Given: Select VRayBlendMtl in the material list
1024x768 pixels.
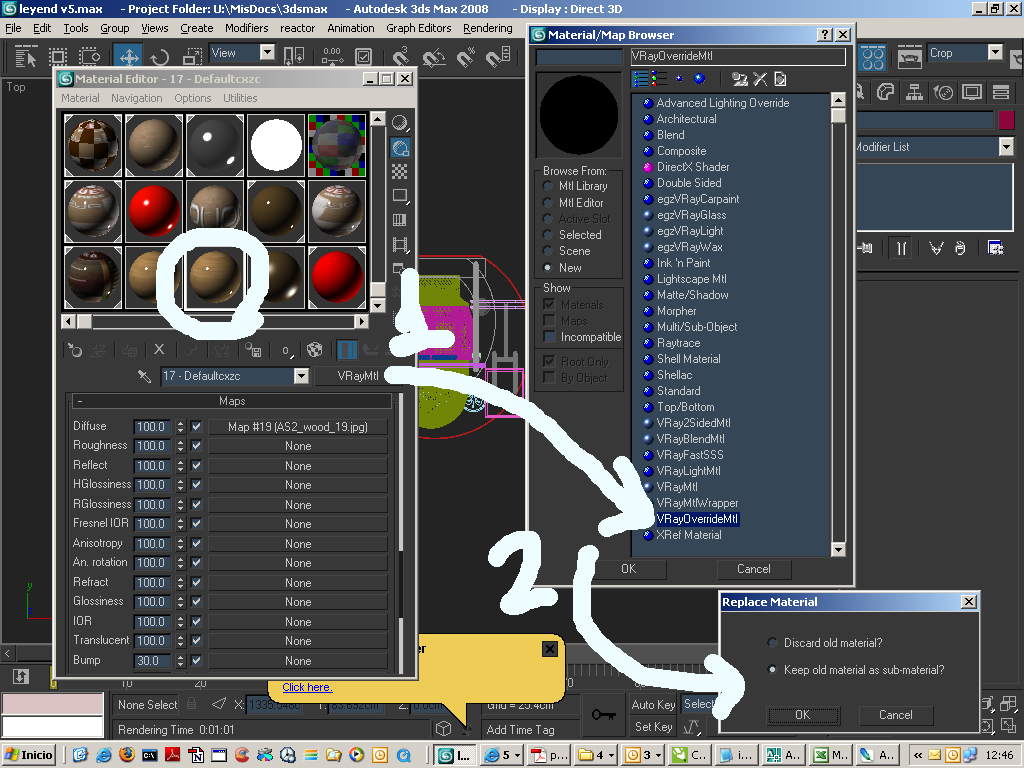Looking at the screenshot, I should tap(690, 439).
